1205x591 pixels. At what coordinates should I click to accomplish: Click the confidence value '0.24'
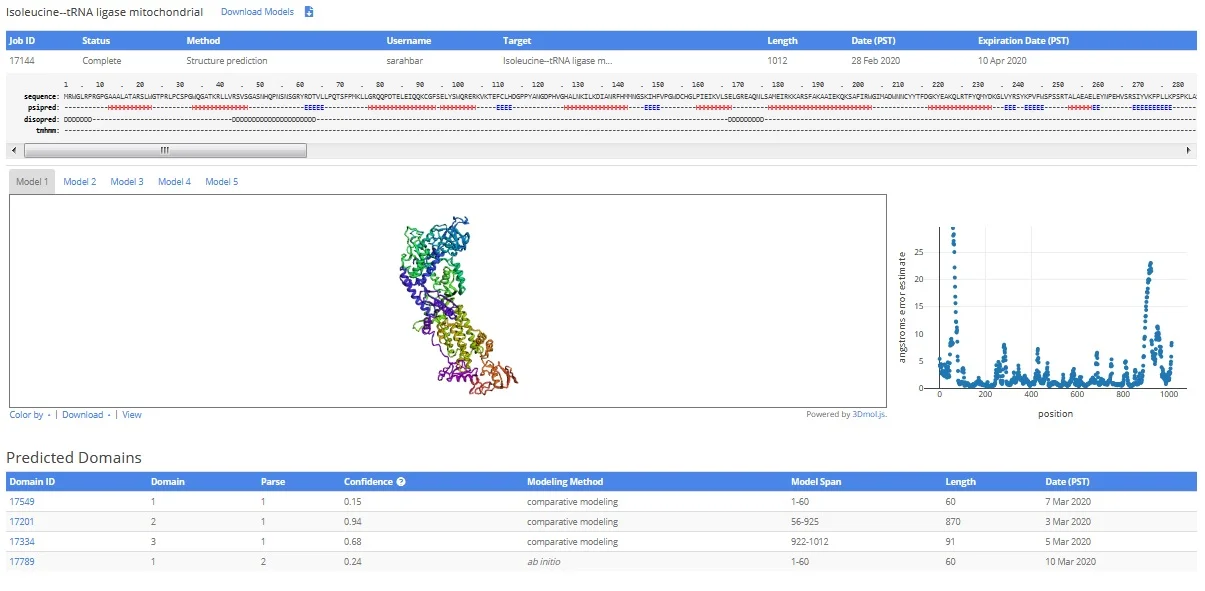354,561
